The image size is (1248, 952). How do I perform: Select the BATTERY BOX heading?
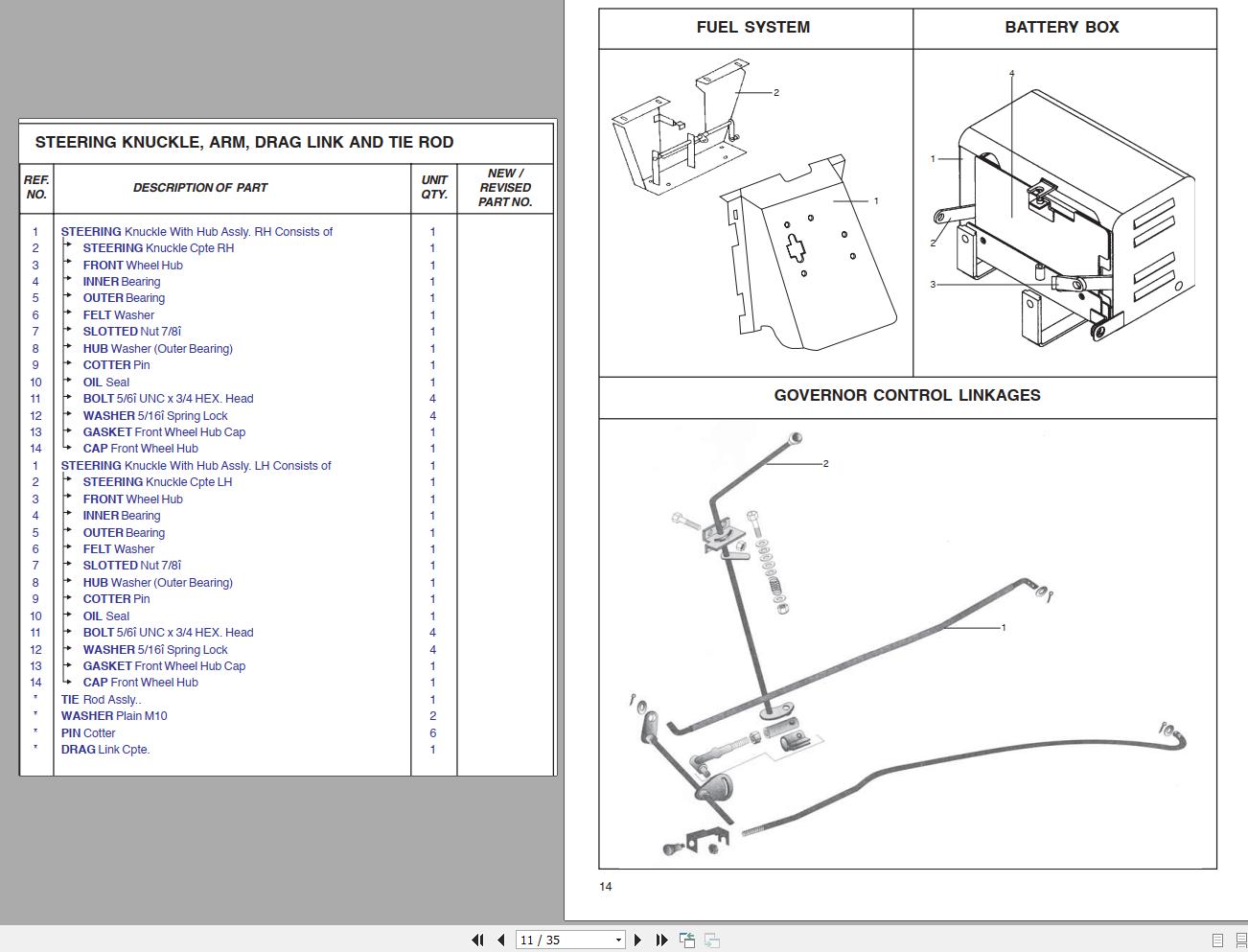1061,28
